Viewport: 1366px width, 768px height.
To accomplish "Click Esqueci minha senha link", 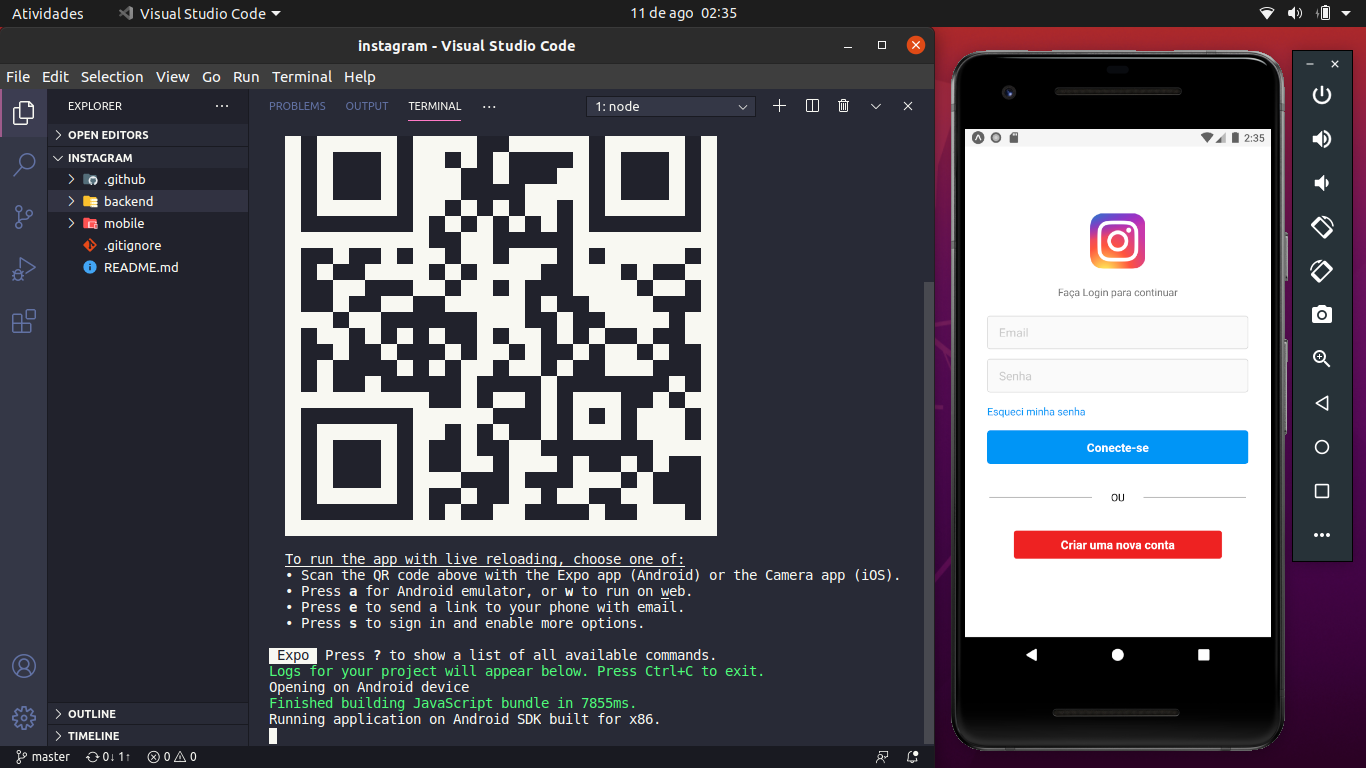I will click(1036, 412).
